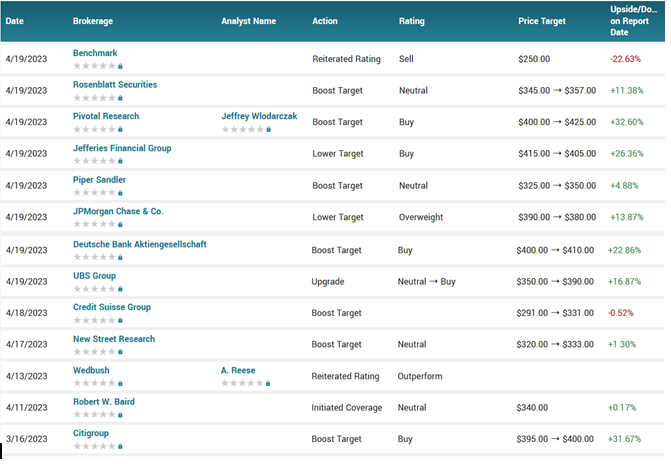The image size is (671, 468).
Task: Click the lock icon under Wedbush
Action: click(120, 383)
